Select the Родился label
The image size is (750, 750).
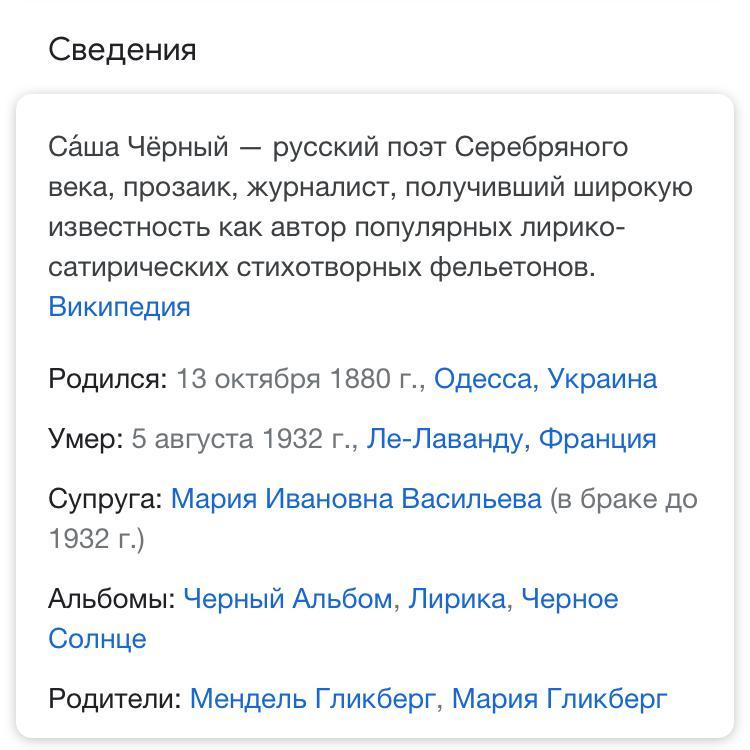pyautogui.click(x=108, y=379)
